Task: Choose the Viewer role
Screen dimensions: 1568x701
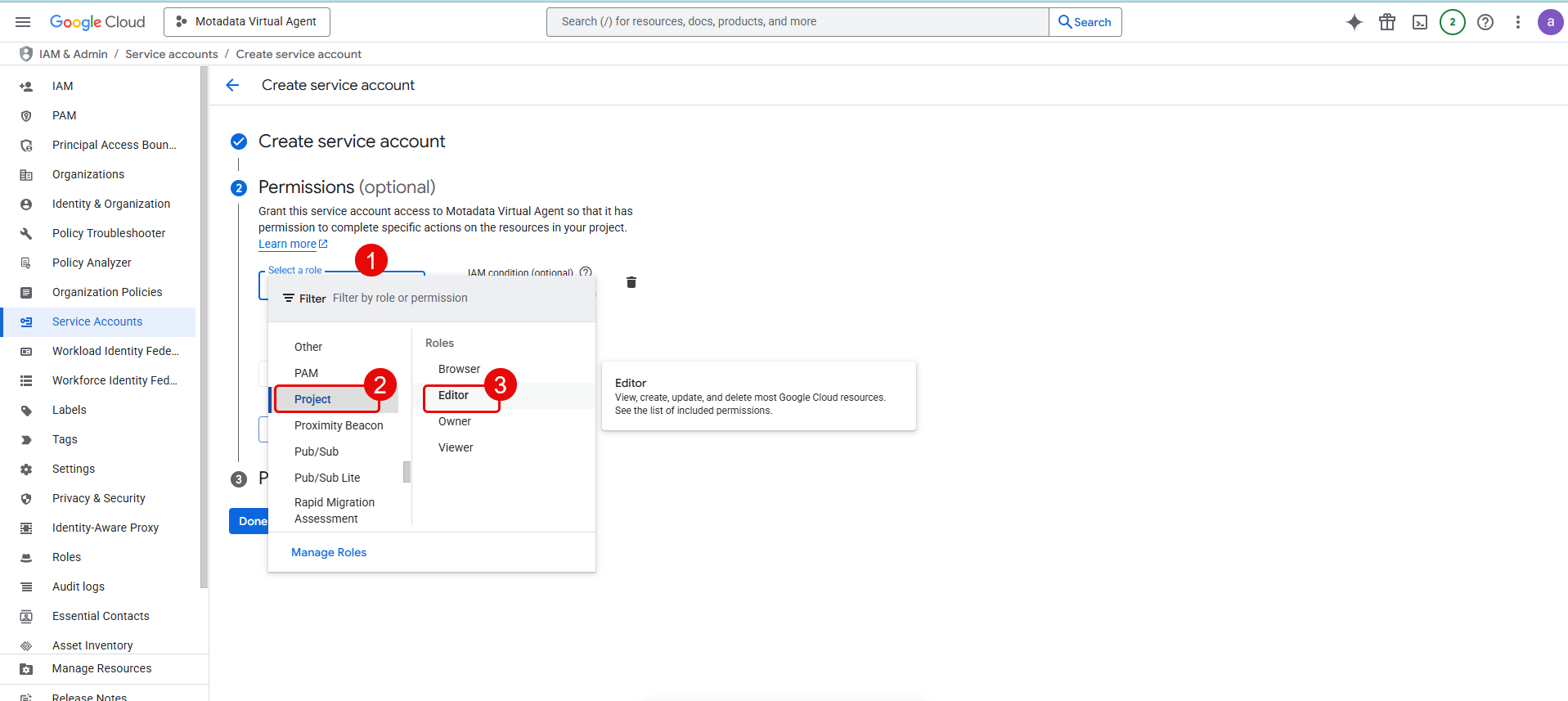Action: (x=456, y=447)
